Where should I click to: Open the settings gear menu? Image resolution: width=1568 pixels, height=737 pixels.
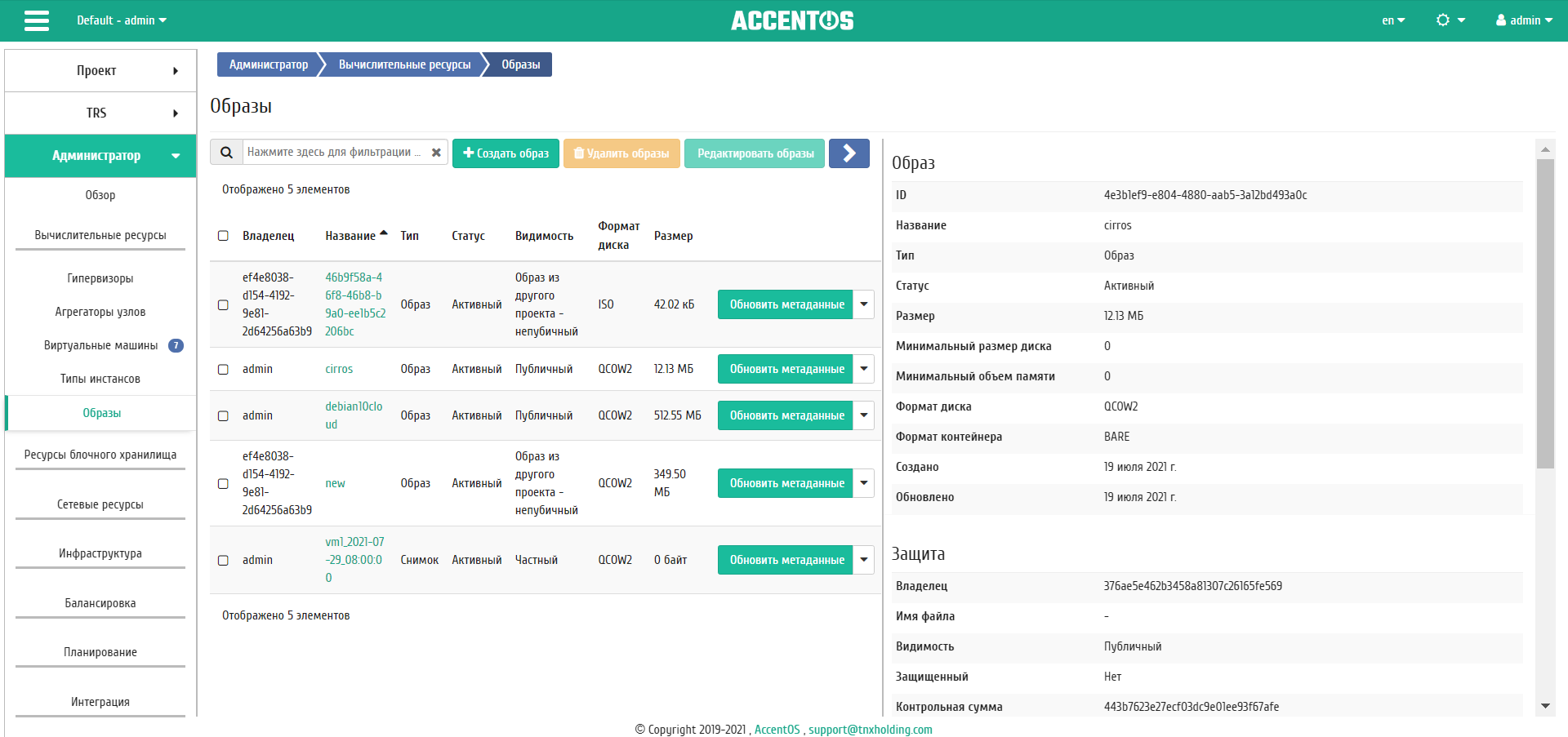coord(1450,20)
